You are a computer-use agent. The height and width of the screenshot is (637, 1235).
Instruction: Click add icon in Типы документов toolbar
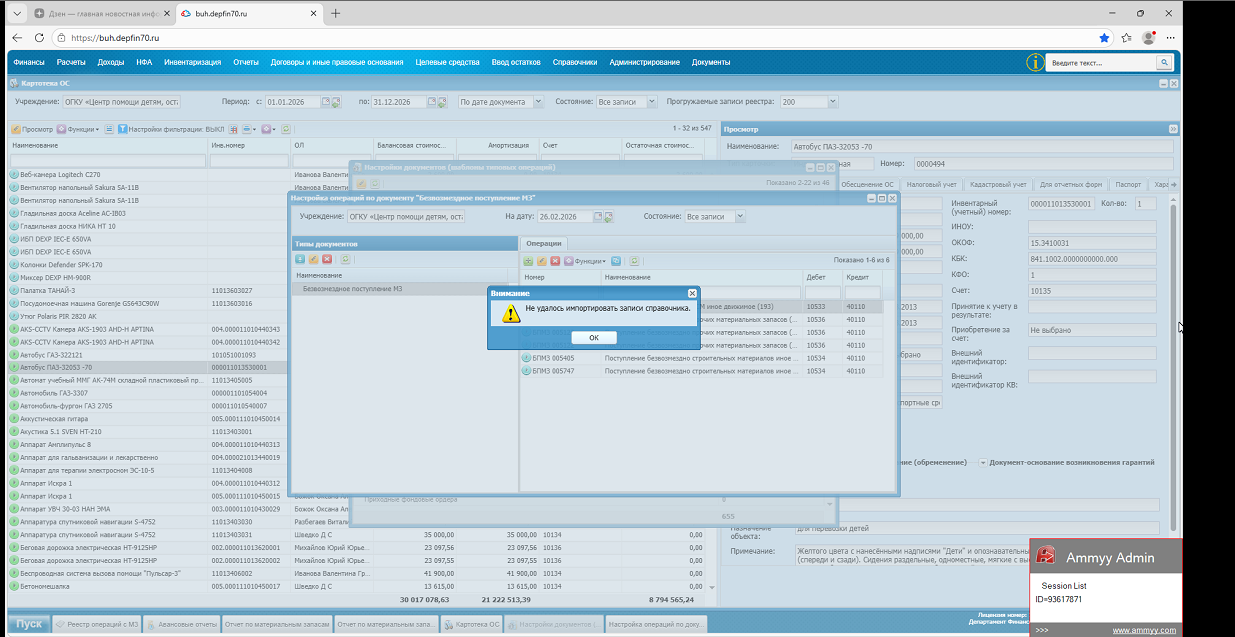coord(299,259)
